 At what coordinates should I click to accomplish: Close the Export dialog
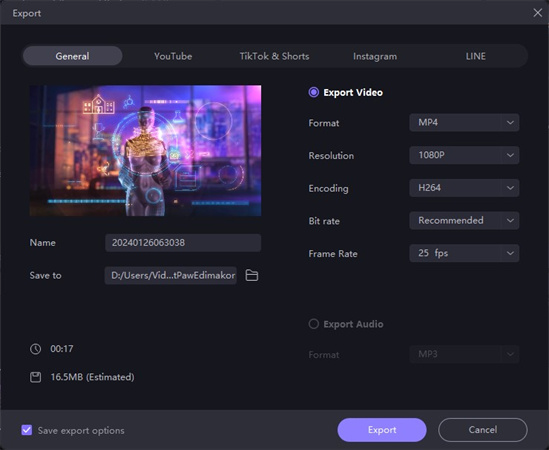(x=537, y=13)
